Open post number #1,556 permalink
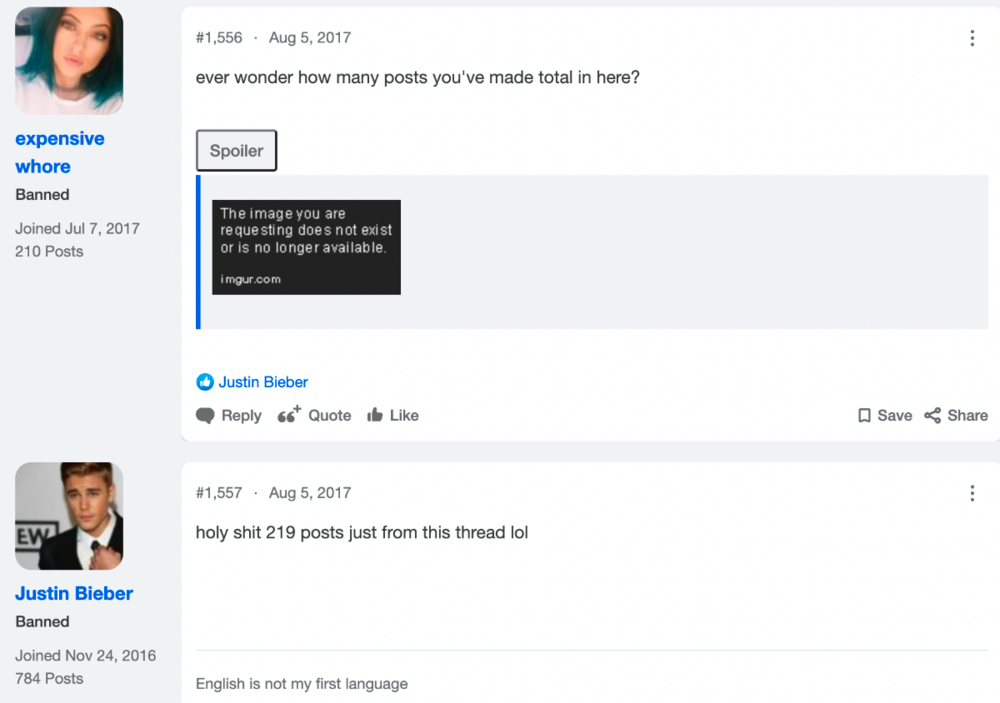This screenshot has width=1000, height=703. pyautogui.click(x=219, y=38)
